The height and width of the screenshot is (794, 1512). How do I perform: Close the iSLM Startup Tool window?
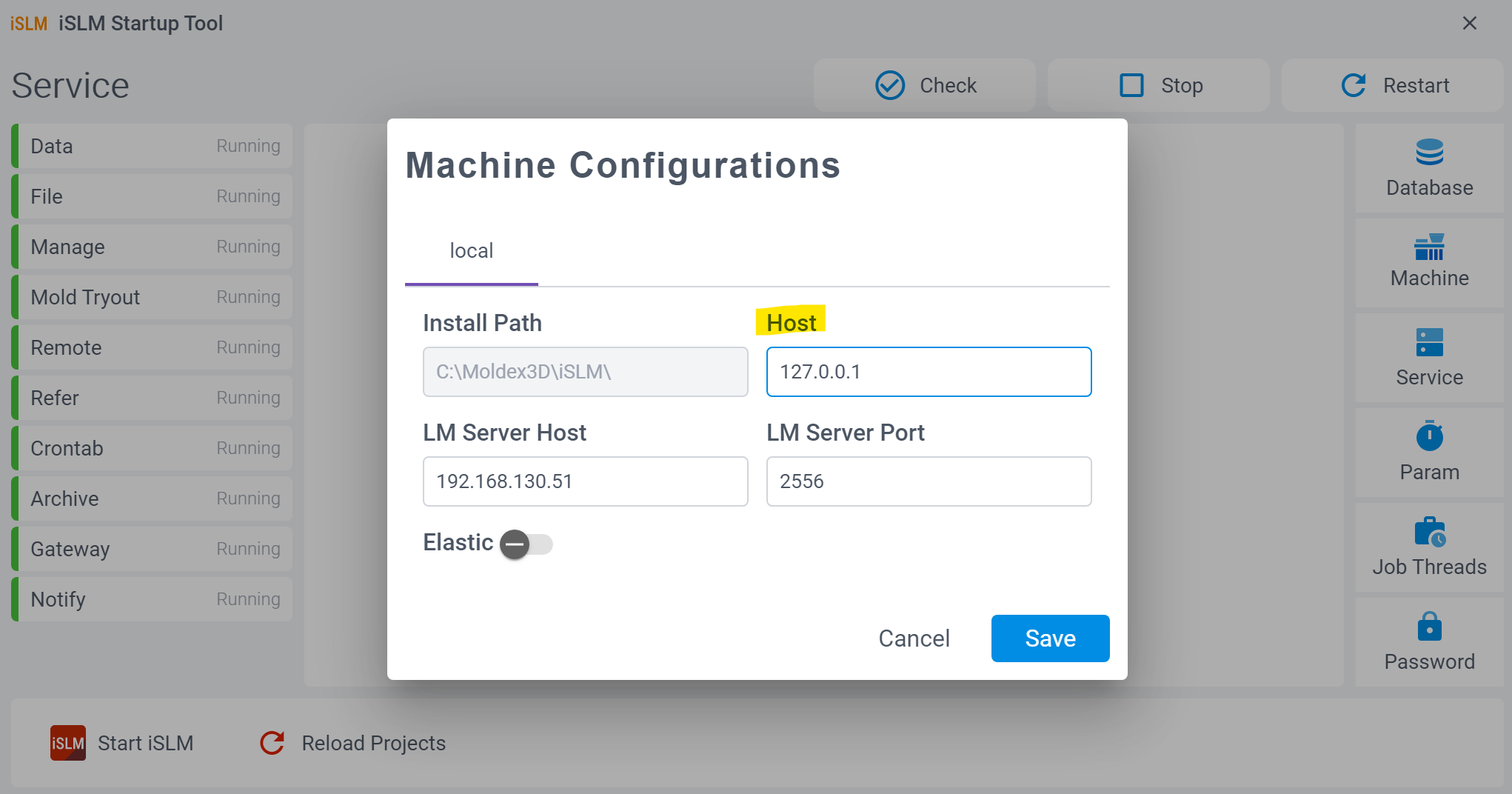coord(1470,23)
